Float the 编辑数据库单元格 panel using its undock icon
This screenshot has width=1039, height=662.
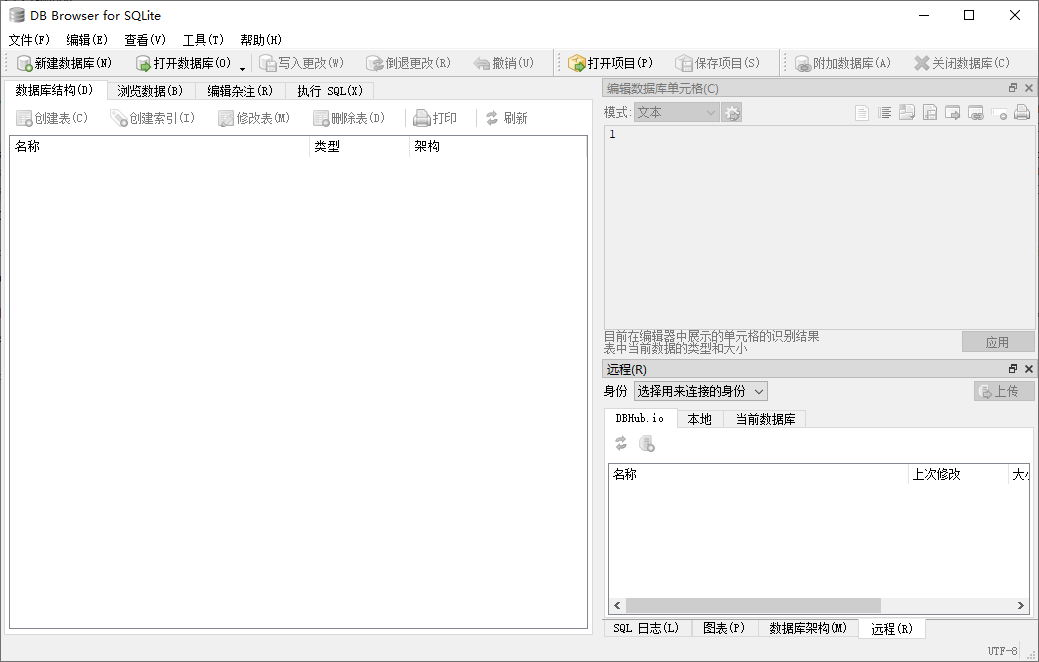1012,89
